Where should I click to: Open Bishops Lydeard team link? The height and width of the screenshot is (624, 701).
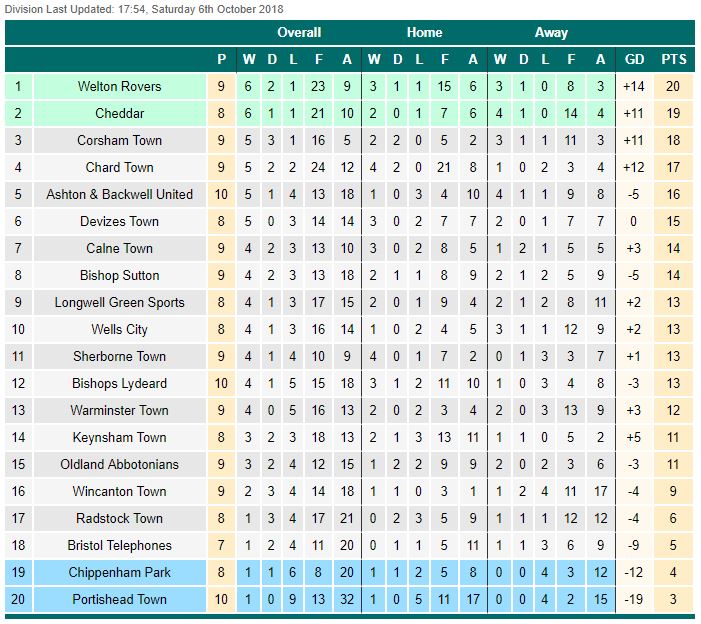click(119, 383)
